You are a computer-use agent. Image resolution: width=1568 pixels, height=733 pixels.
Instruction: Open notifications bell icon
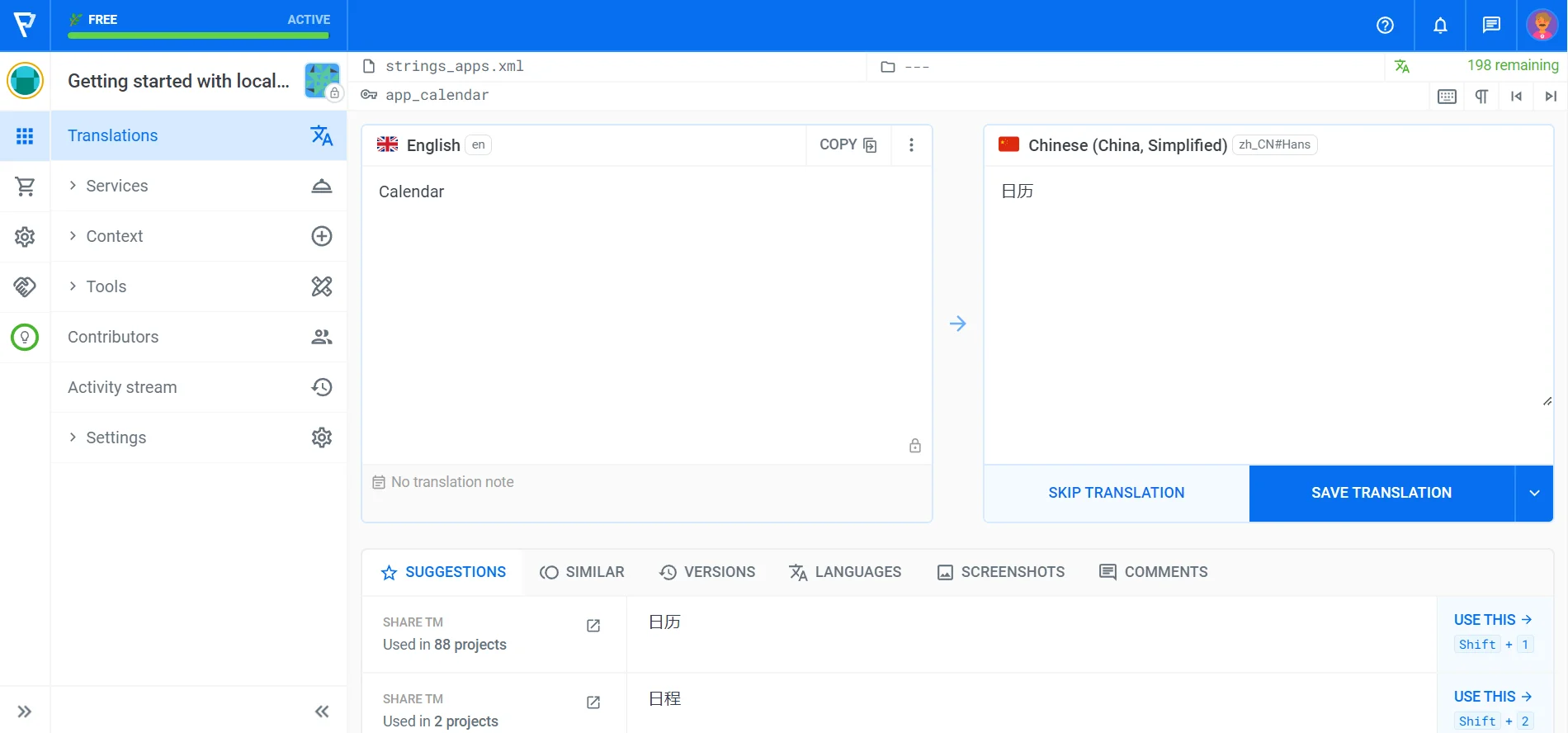click(1440, 26)
